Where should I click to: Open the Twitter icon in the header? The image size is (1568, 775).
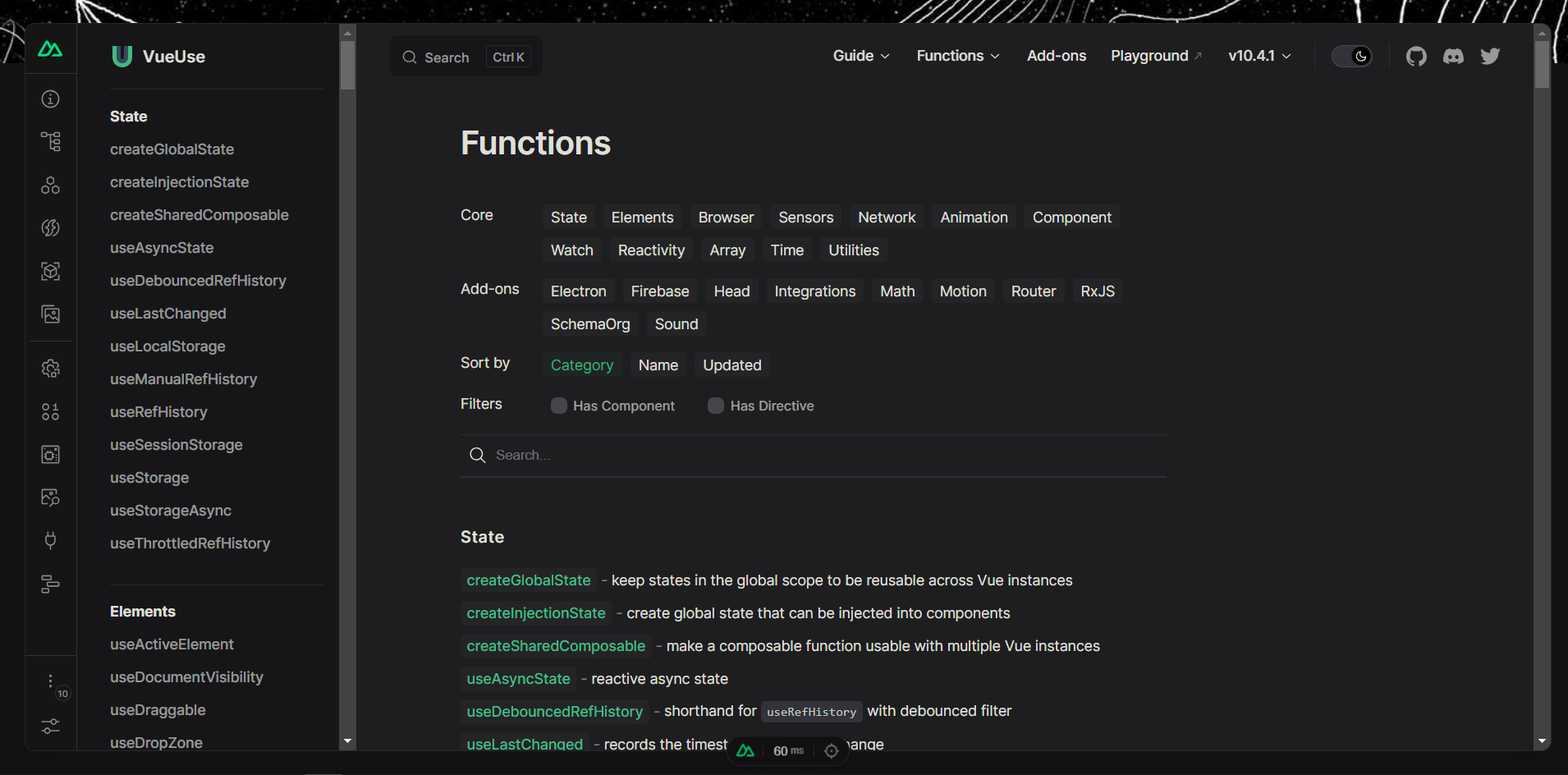(x=1490, y=57)
